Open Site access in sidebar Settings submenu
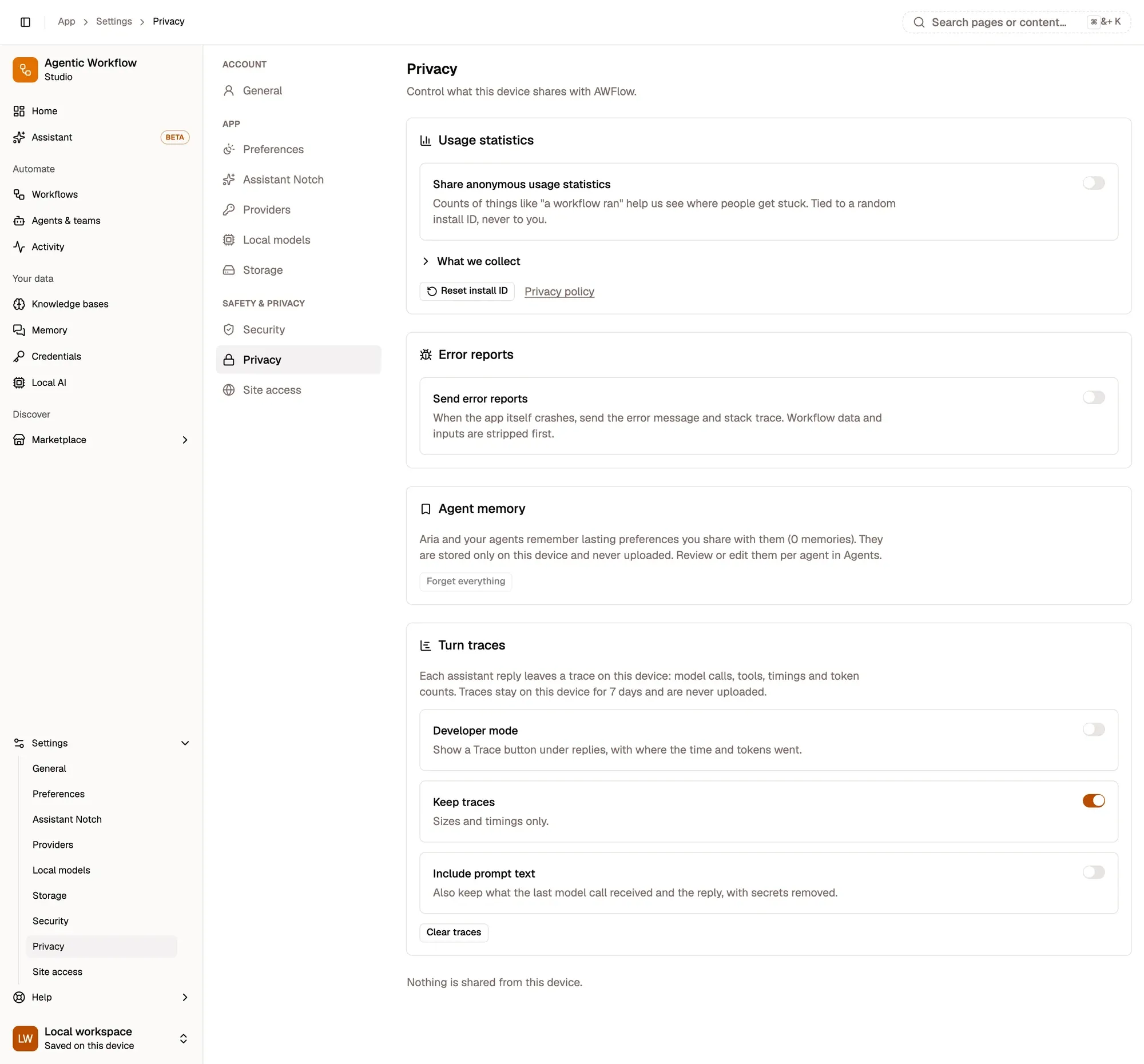1144x1064 pixels. pyautogui.click(x=101, y=972)
